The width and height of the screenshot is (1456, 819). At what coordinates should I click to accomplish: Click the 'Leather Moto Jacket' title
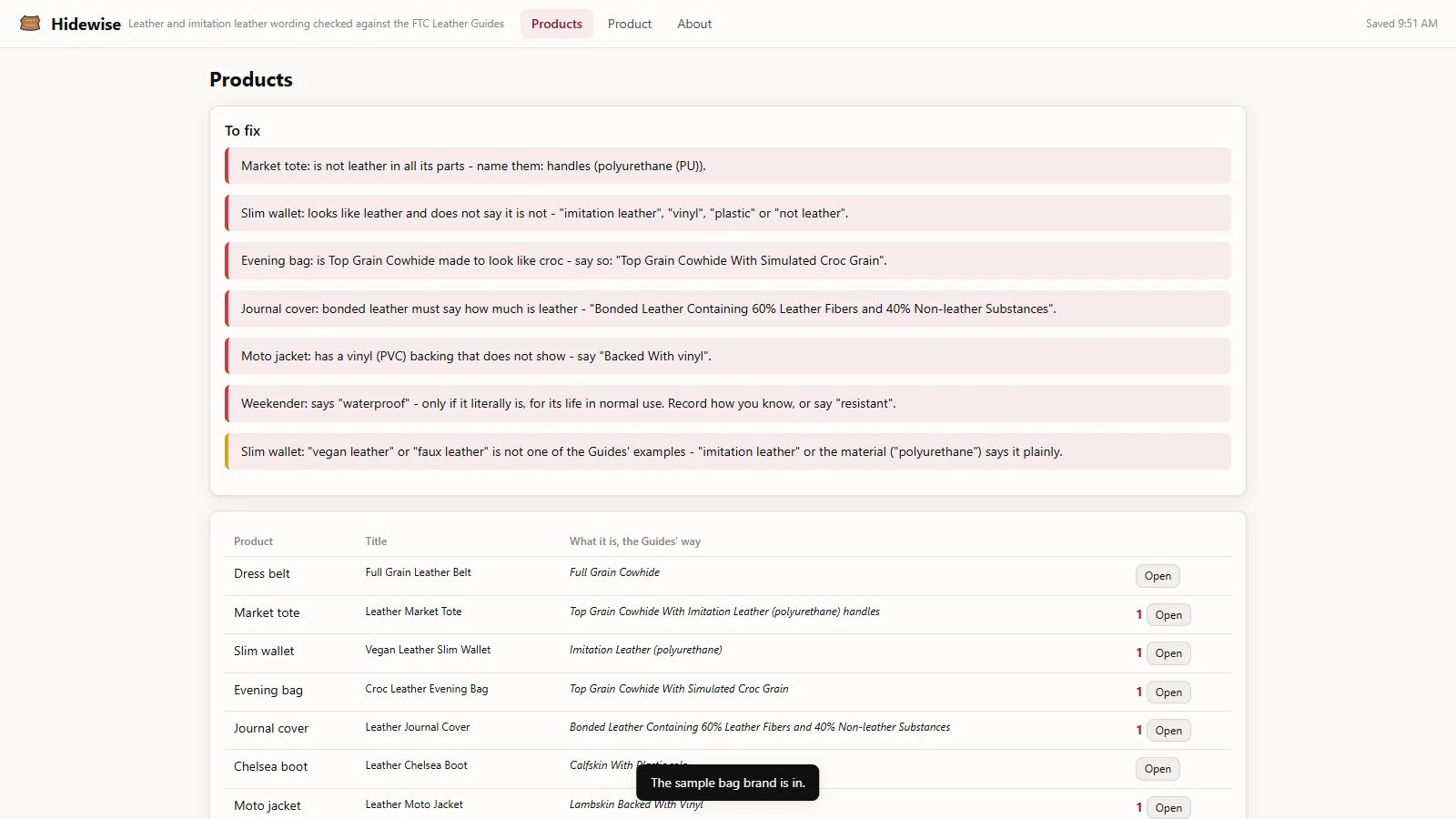(414, 804)
